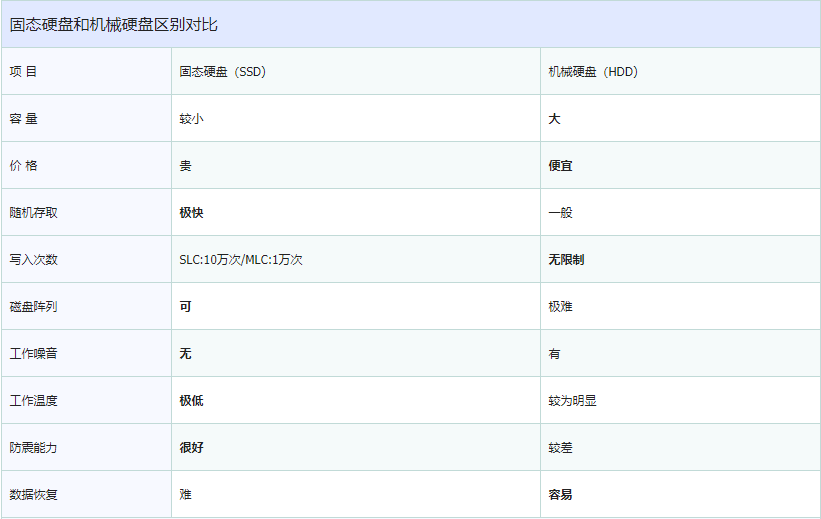Click the bold 很好 cell

point(192,448)
